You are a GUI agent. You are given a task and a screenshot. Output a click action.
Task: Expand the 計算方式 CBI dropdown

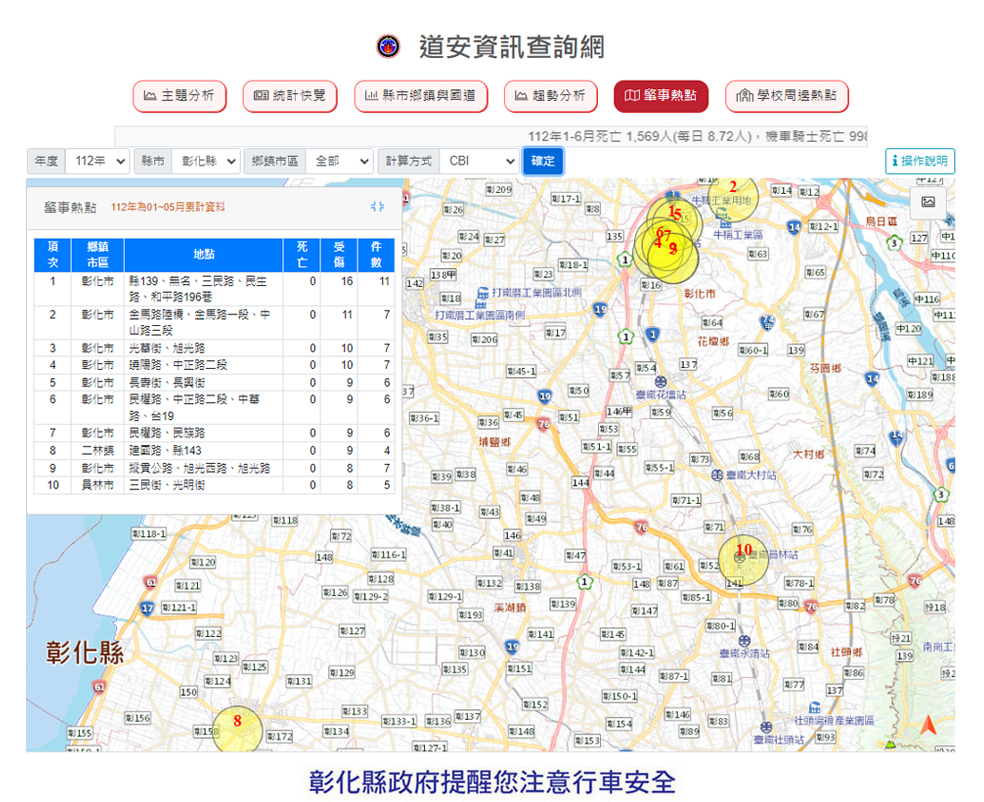(479, 161)
